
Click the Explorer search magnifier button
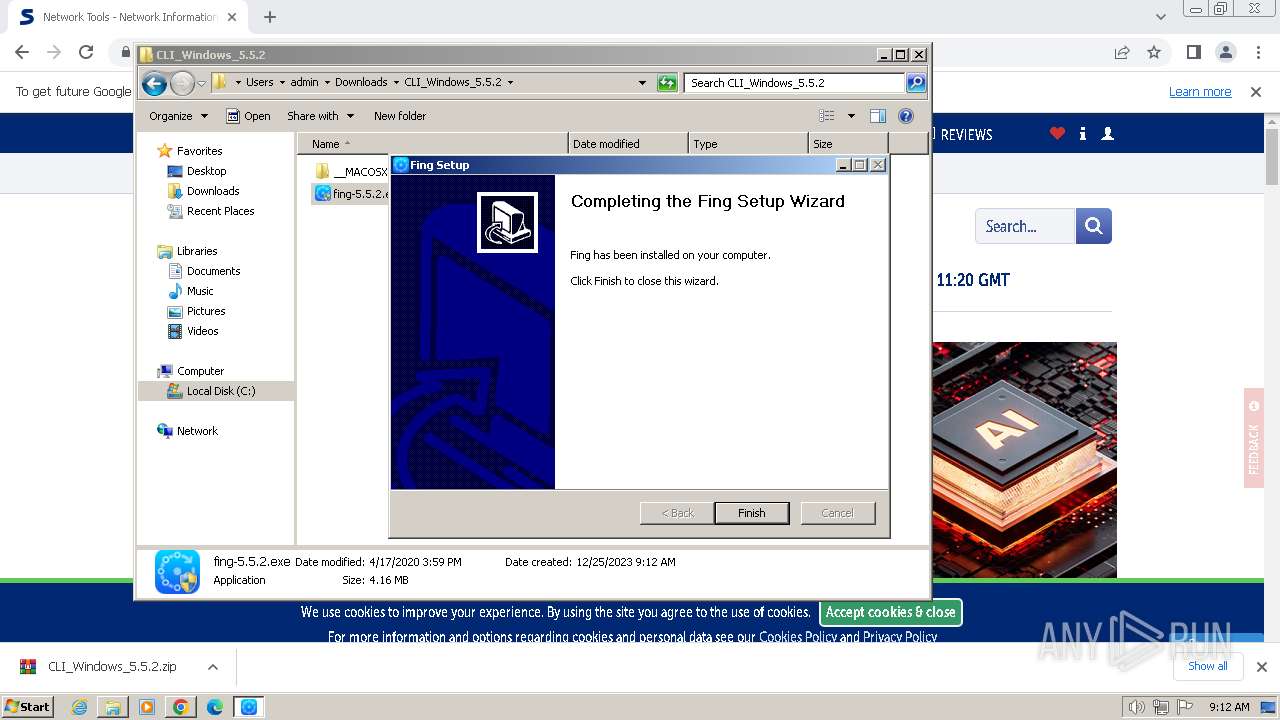point(916,83)
